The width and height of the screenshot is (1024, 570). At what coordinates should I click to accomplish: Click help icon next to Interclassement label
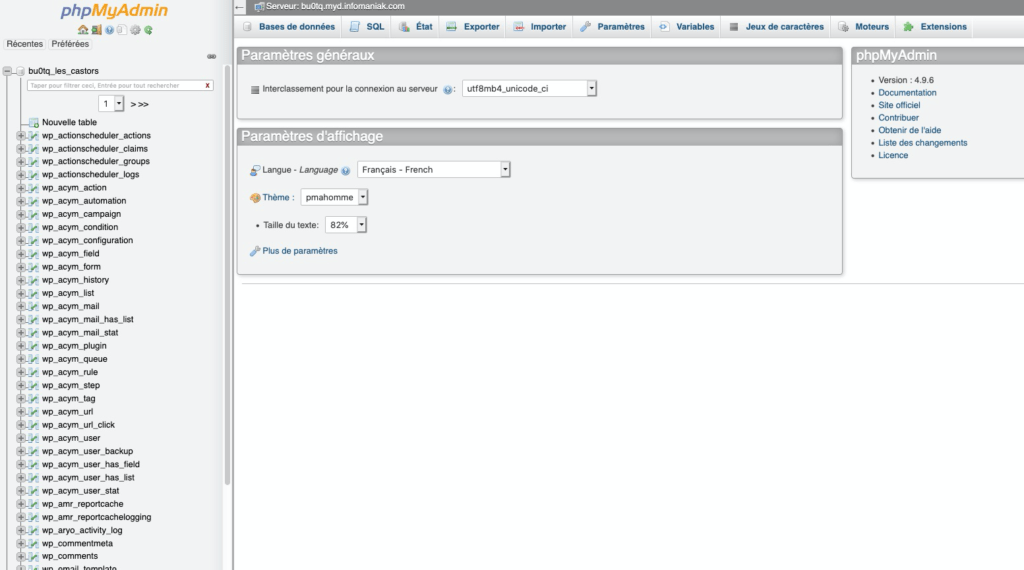click(447, 89)
